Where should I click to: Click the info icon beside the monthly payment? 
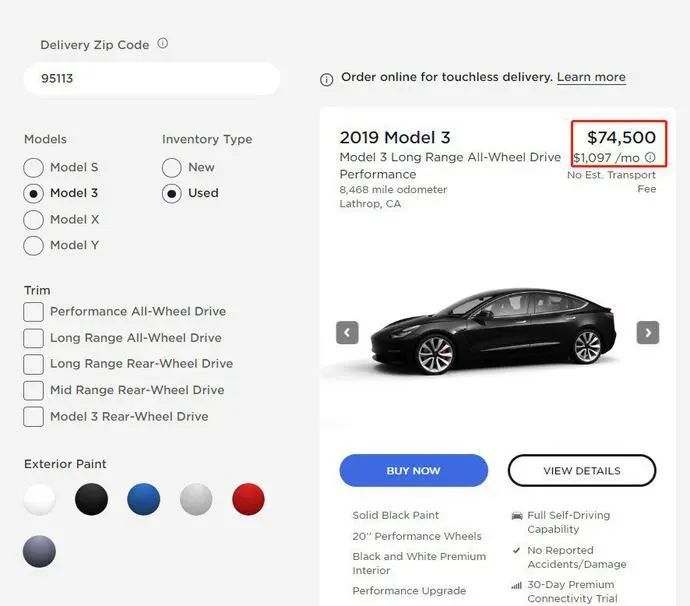coord(650,158)
